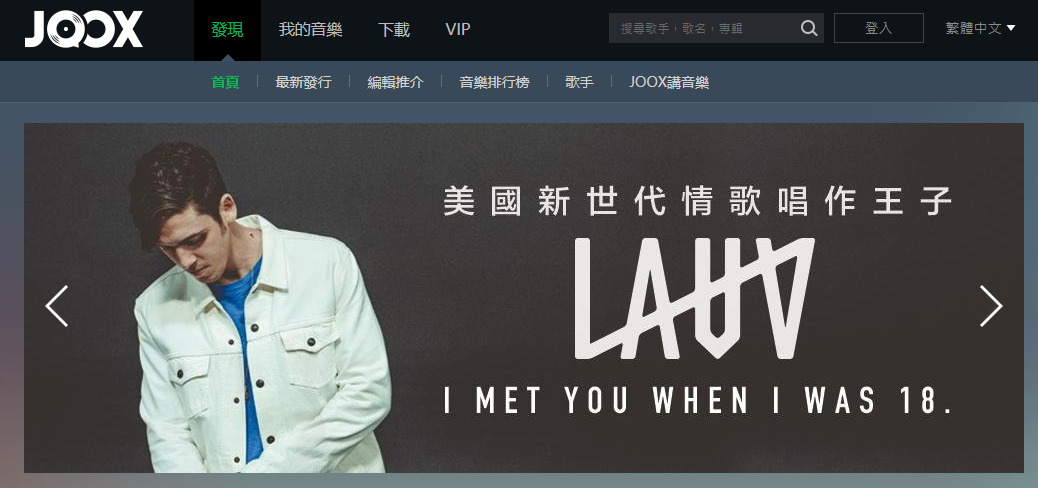Focus the 搜尋歌手，歌名，專輯 search field
1038x488 pixels.
703,28
